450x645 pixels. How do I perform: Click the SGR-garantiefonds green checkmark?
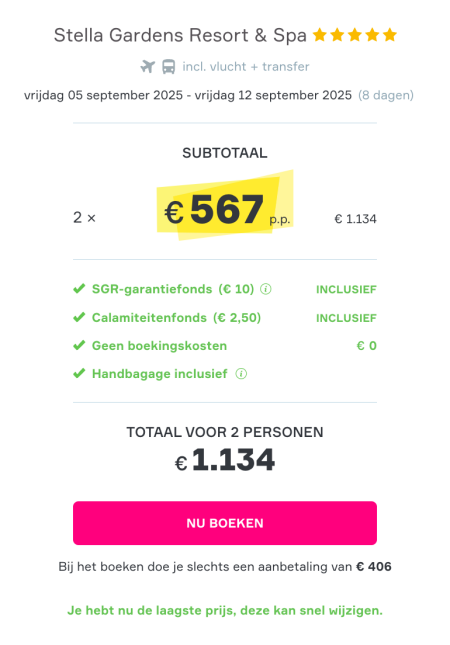pyautogui.click(x=79, y=289)
